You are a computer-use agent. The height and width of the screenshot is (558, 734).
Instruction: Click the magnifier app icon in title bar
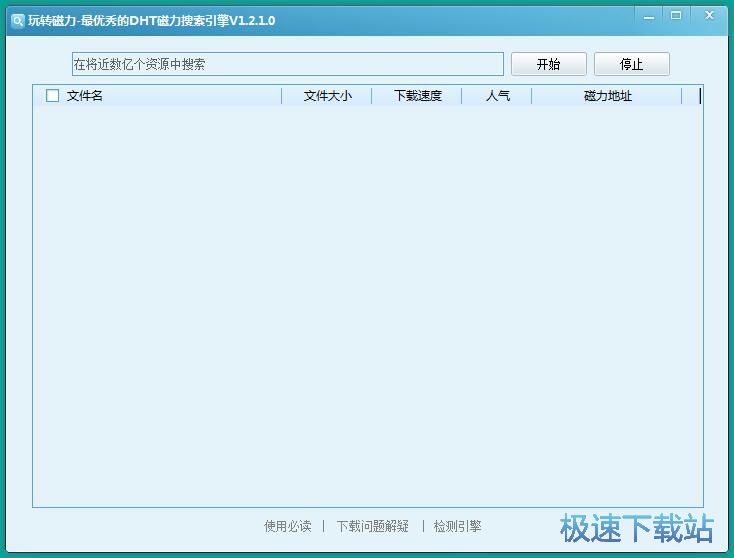(x=18, y=21)
